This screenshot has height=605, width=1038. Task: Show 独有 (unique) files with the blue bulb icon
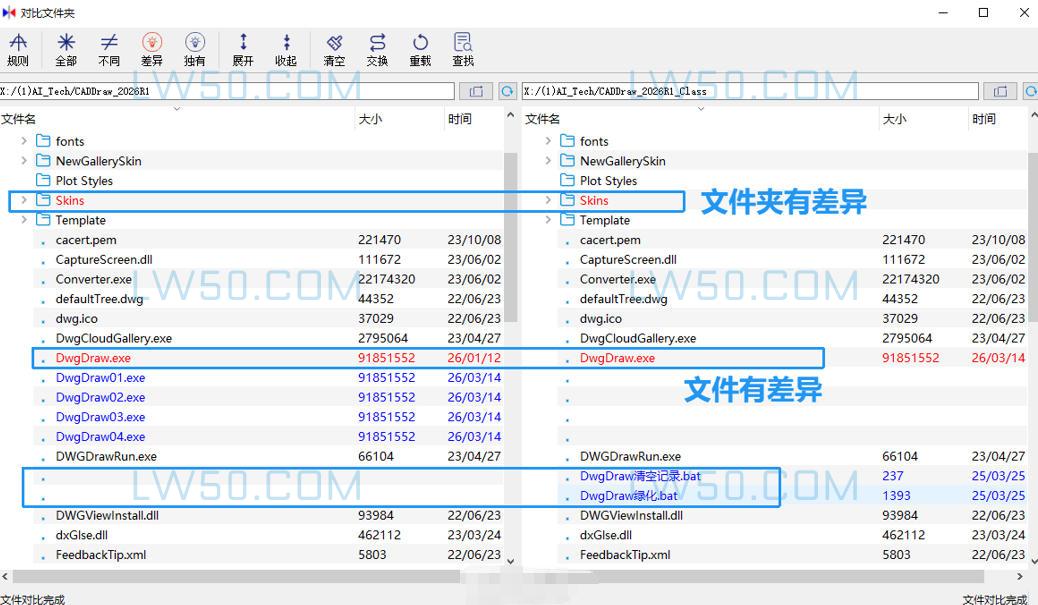(x=195, y=47)
